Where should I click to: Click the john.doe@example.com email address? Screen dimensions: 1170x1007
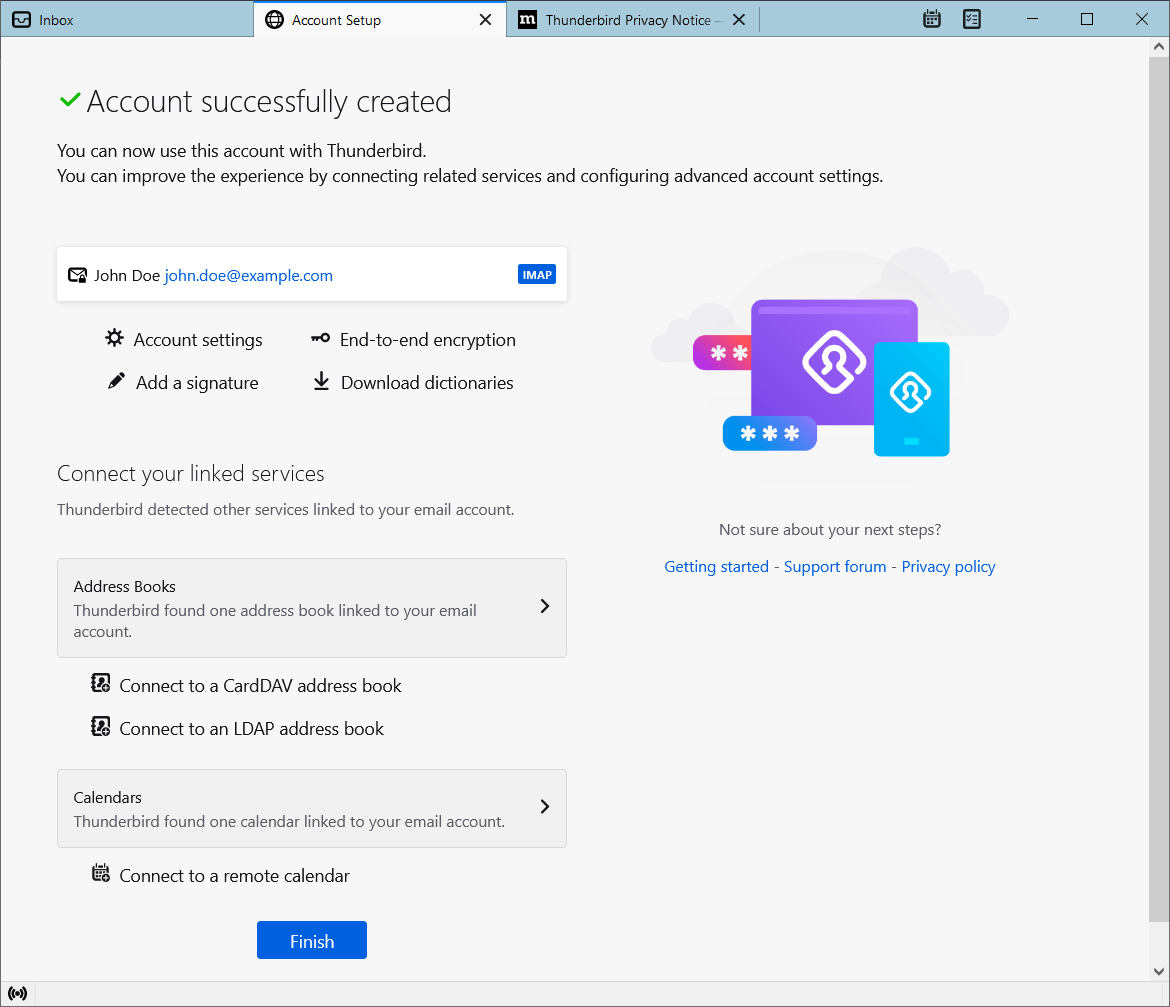[x=248, y=275]
